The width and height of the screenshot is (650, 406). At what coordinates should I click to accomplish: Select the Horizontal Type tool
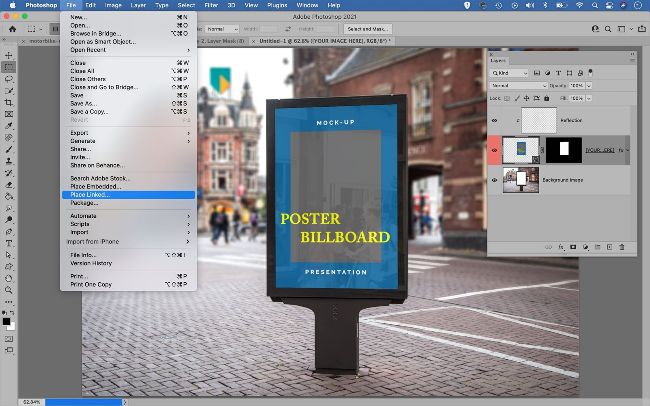(x=9, y=243)
